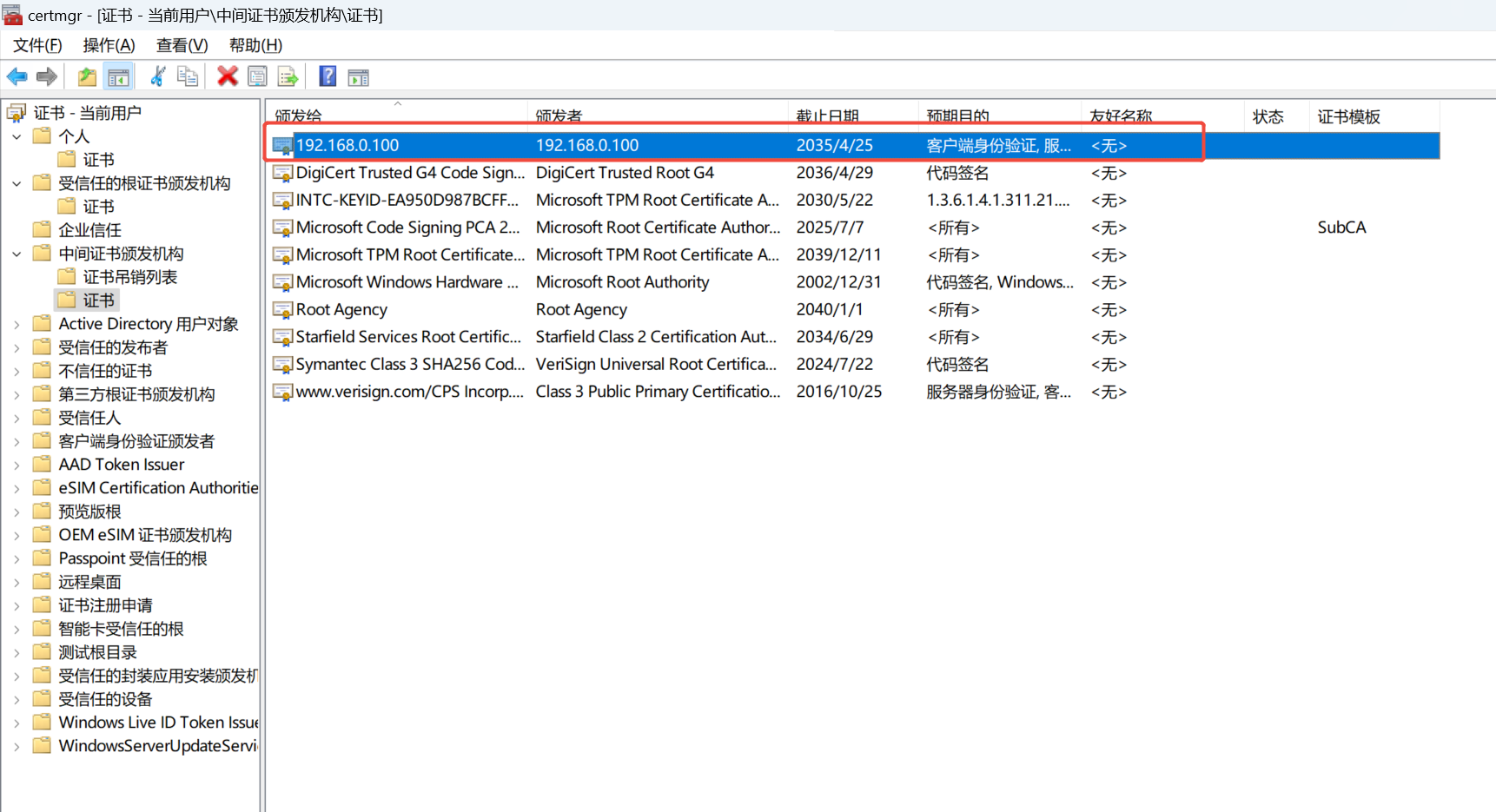Screen dimensions: 1496x812
Task: Collapse the 中间证书颁发机构 node
Action: [x=17, y=254]
